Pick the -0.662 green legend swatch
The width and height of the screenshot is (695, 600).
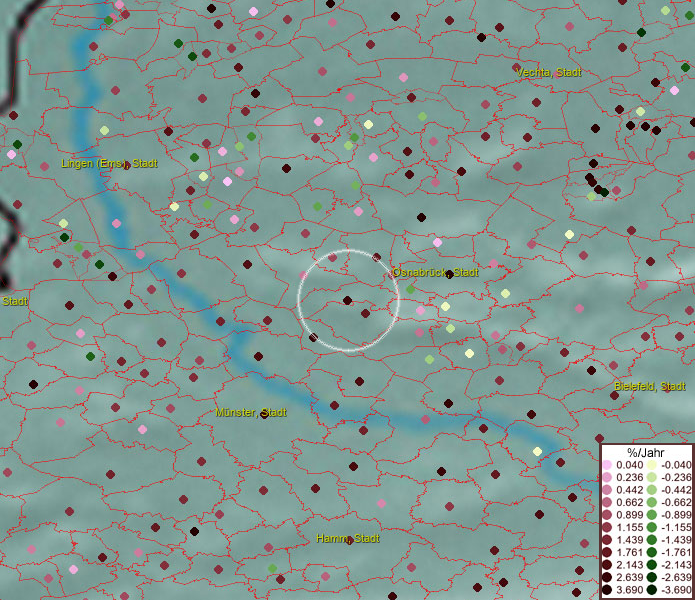tap(652, 503)
